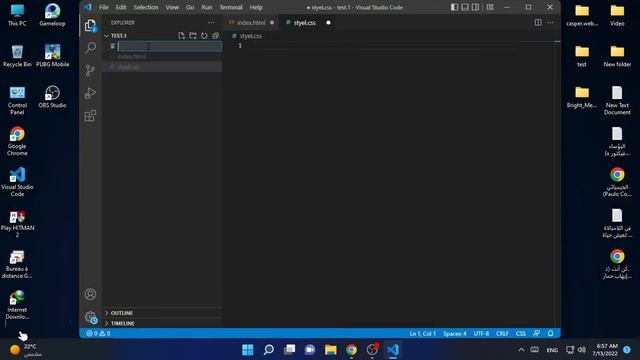The height and width of the screenshot is (360, 640).
Task: Open the Search view in activity bar
Action: (90, 48)
